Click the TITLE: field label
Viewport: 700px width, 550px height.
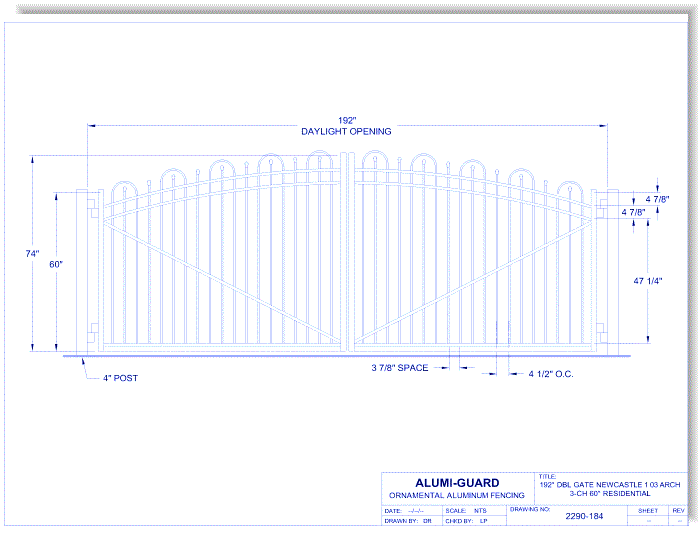[x=547, y=477]
